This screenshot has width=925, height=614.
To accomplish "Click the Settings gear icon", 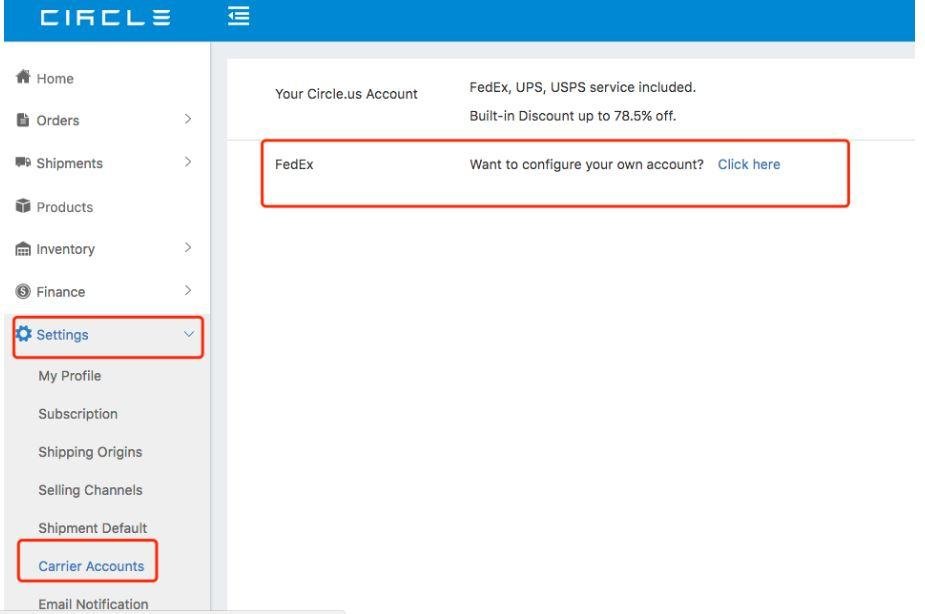I will [x=24, y=335].
